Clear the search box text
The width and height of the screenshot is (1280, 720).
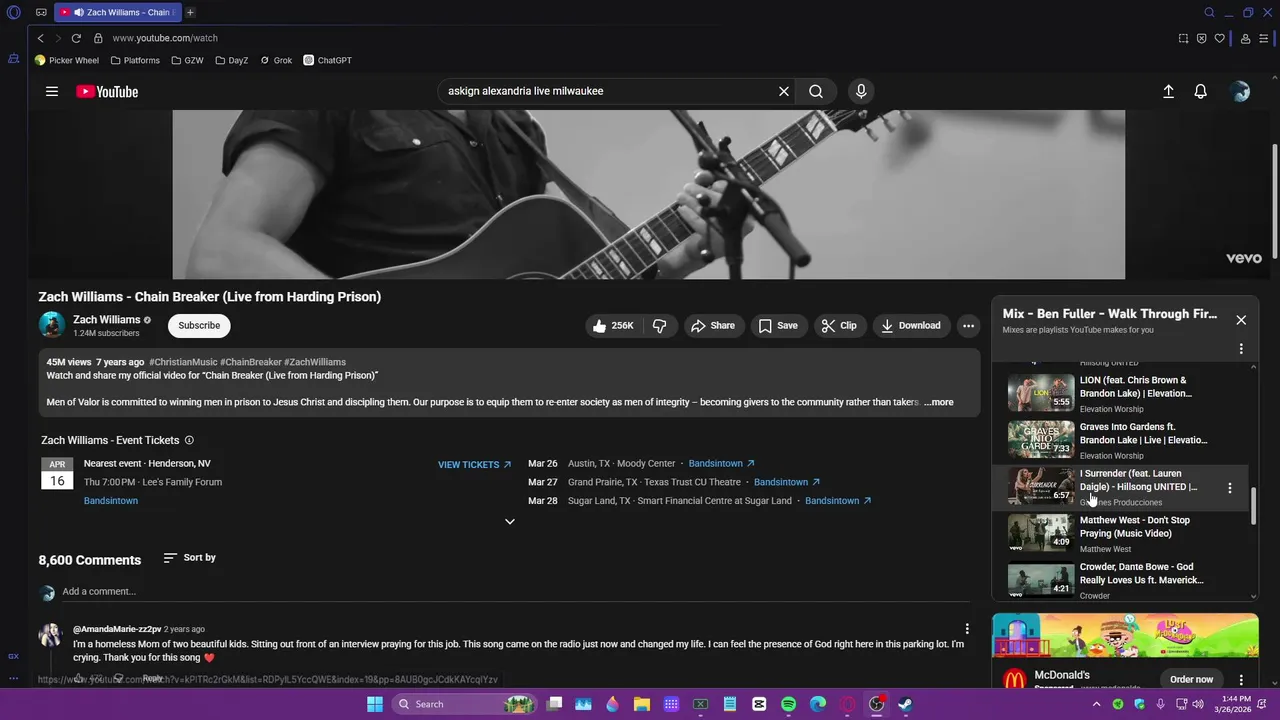[x=784, y=91]
